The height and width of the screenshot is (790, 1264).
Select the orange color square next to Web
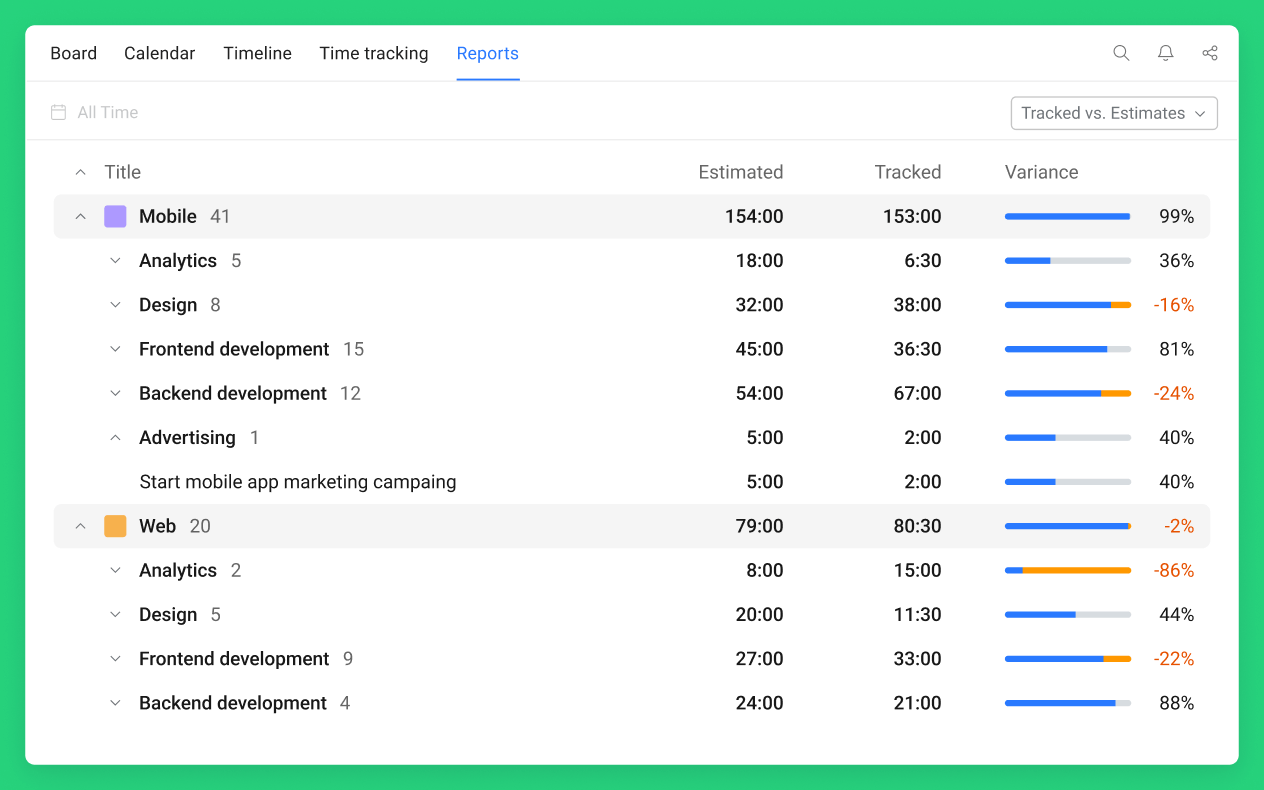115,525
